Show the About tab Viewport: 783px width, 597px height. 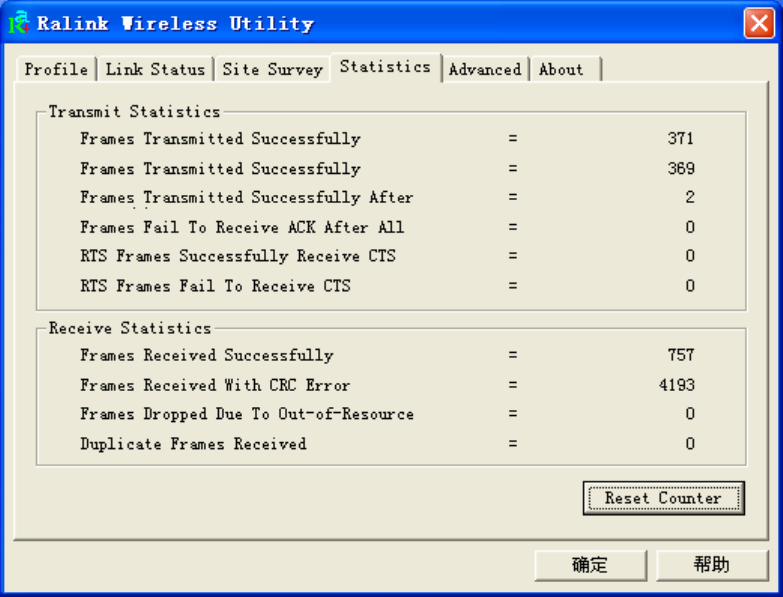point(565,69)
